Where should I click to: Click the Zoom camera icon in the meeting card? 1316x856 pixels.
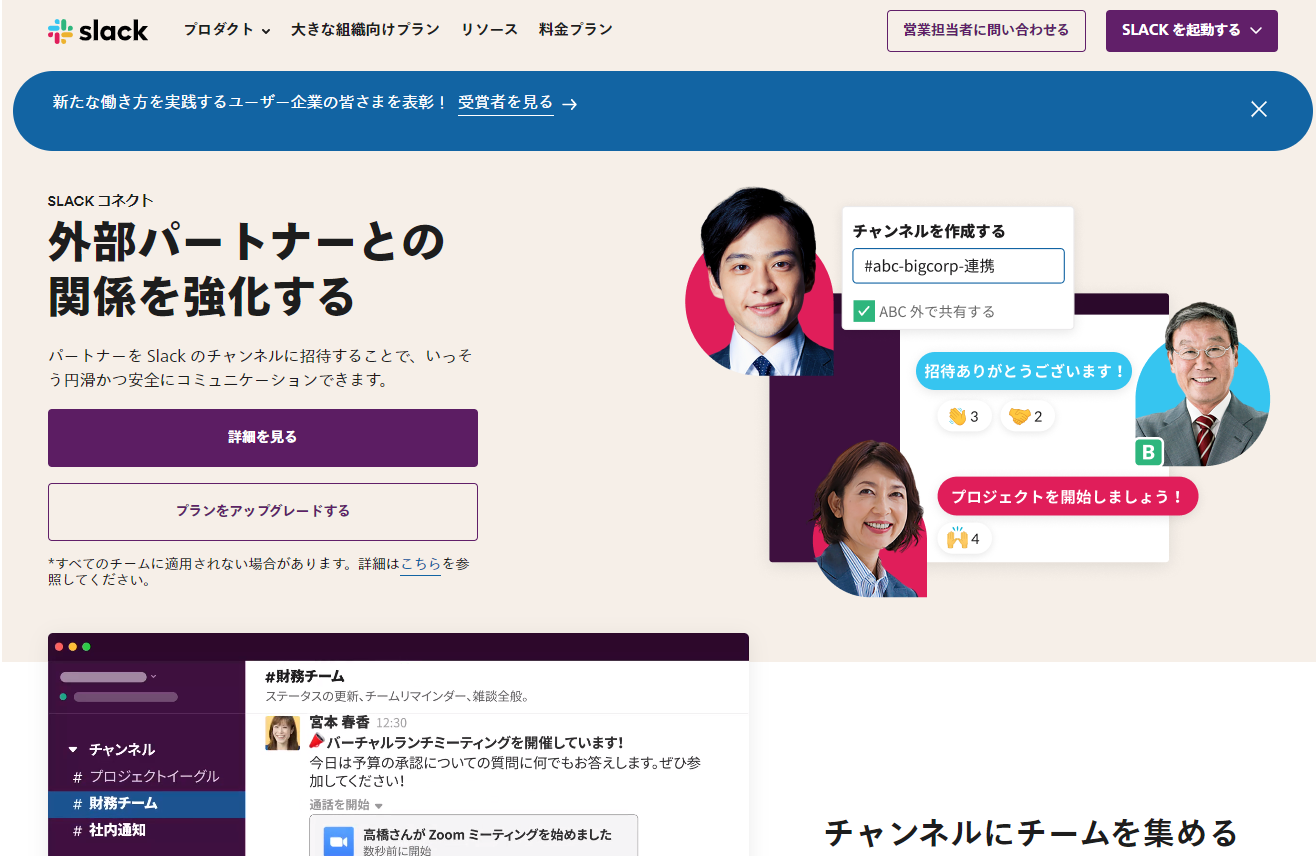click(339, 843)
